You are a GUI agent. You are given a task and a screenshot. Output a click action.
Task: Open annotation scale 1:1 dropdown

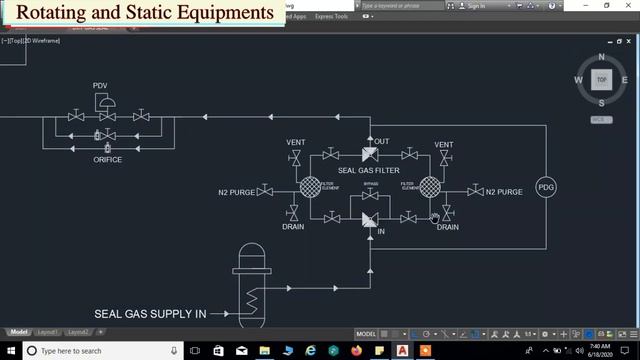531,334
